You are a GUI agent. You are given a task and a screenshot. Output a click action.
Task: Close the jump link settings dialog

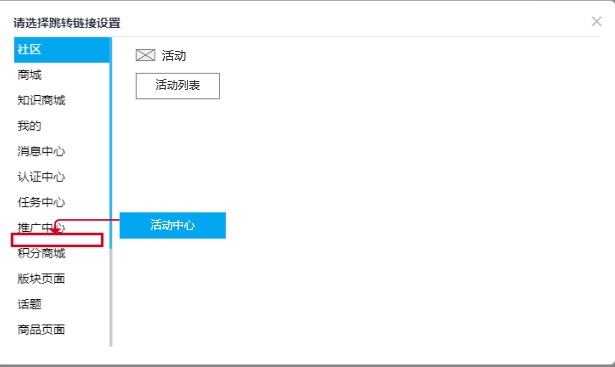pos(597,21)
